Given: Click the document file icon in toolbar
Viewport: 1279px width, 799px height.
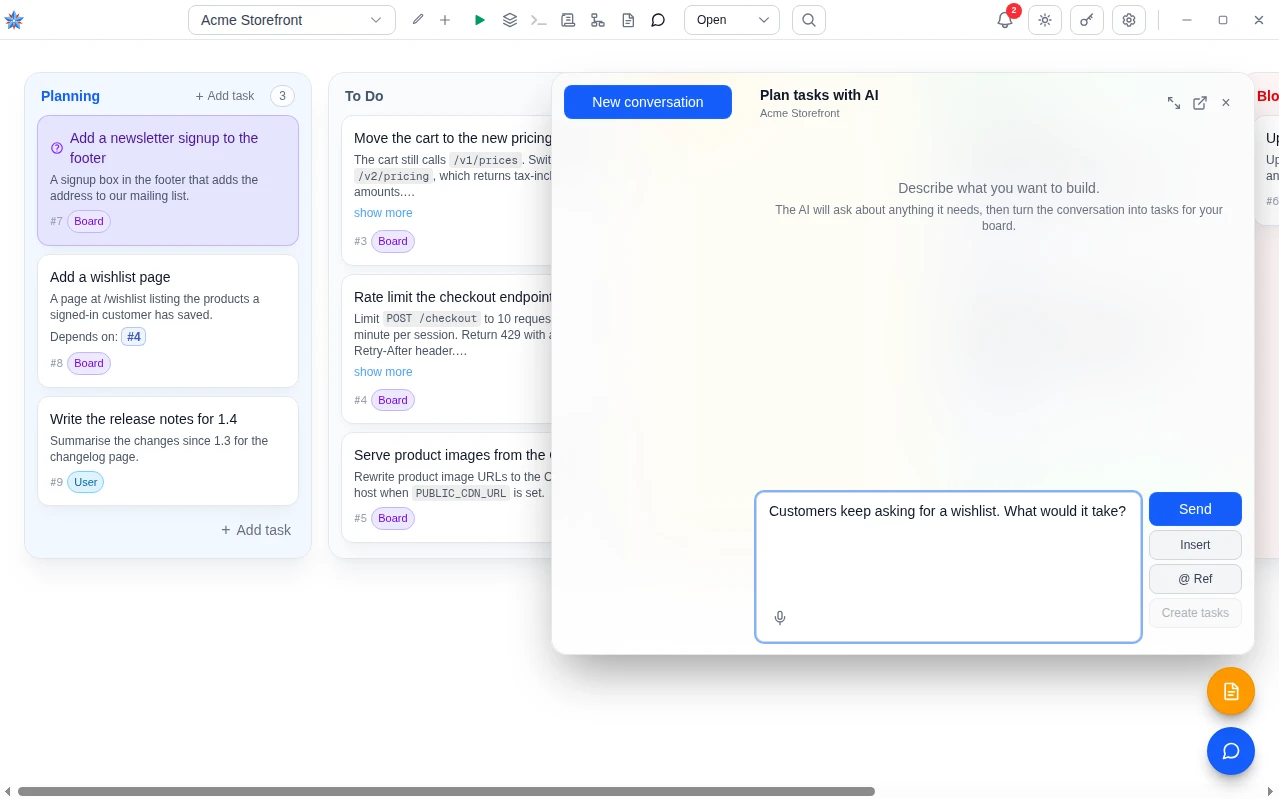Looking at the screenshot, I should [x=628, y=20].
